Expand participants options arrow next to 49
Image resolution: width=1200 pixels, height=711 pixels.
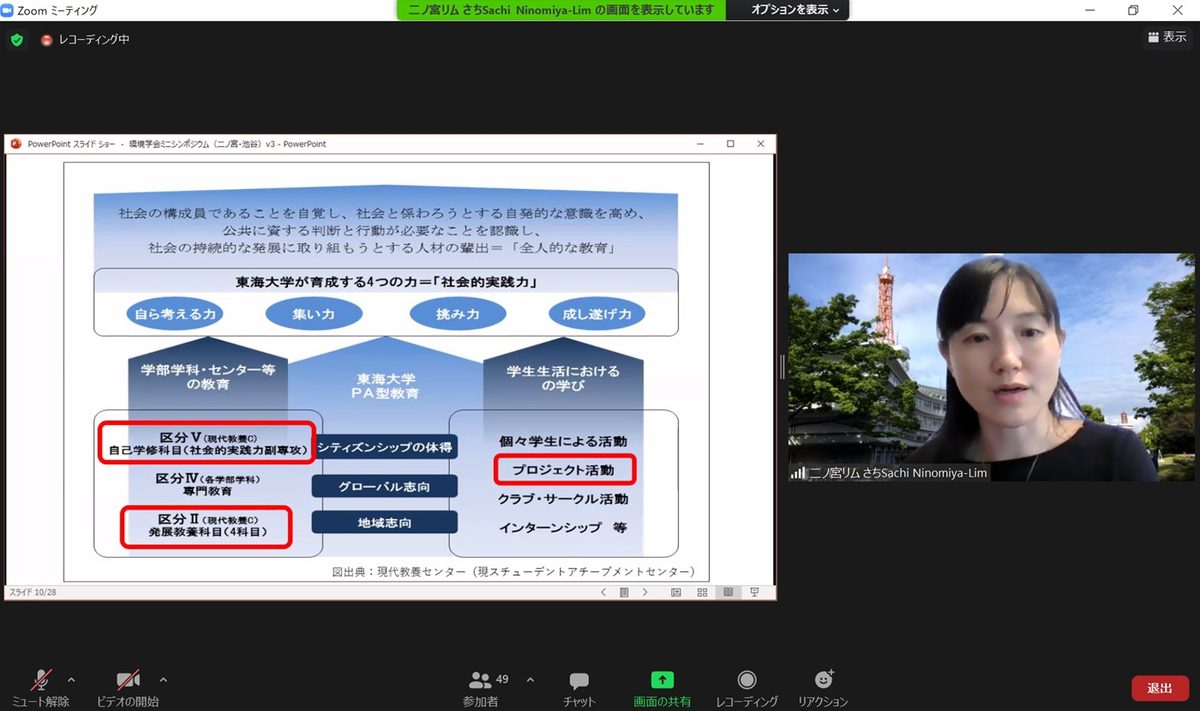coord(530,680)
